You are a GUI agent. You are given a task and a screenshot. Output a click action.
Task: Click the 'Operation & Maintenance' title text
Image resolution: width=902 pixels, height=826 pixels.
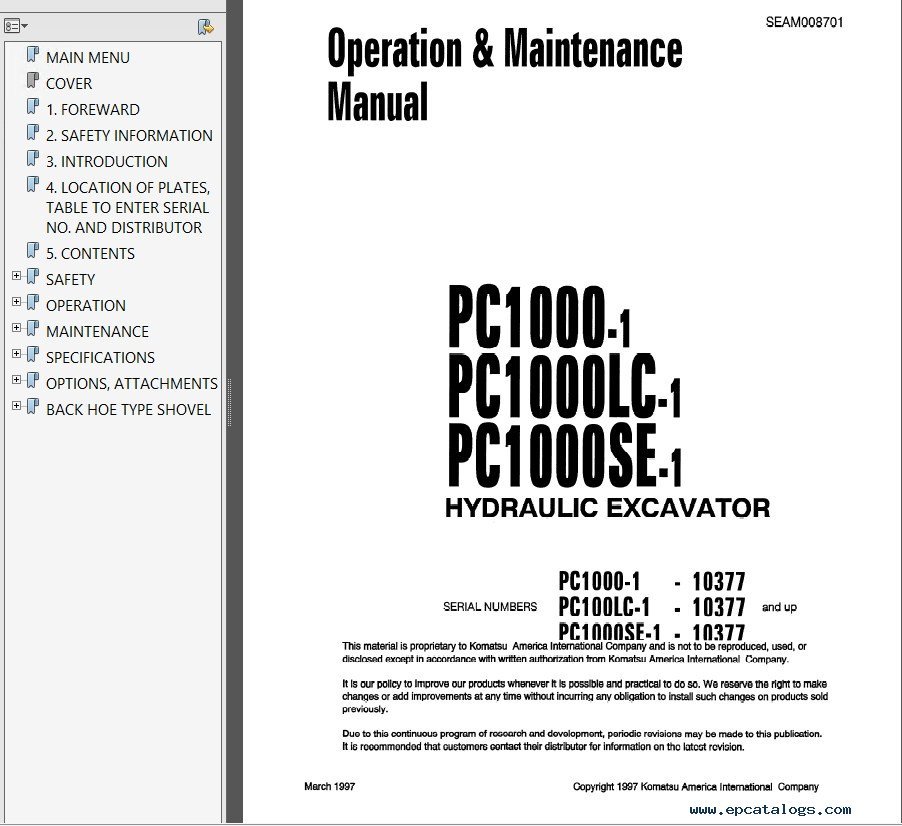pos(504,49)
